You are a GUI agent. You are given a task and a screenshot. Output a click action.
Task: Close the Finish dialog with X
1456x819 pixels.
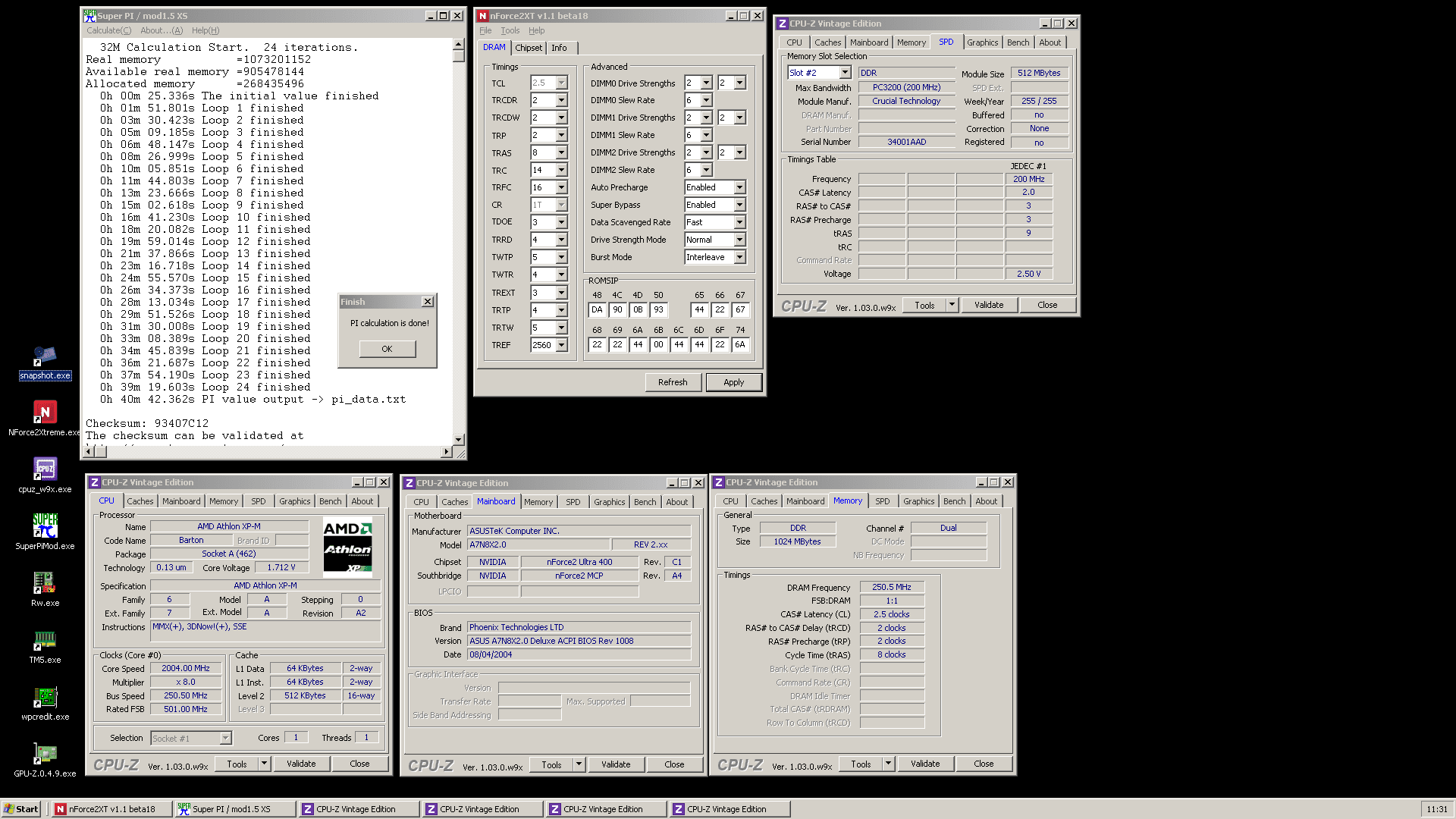[x=428, y=302]
